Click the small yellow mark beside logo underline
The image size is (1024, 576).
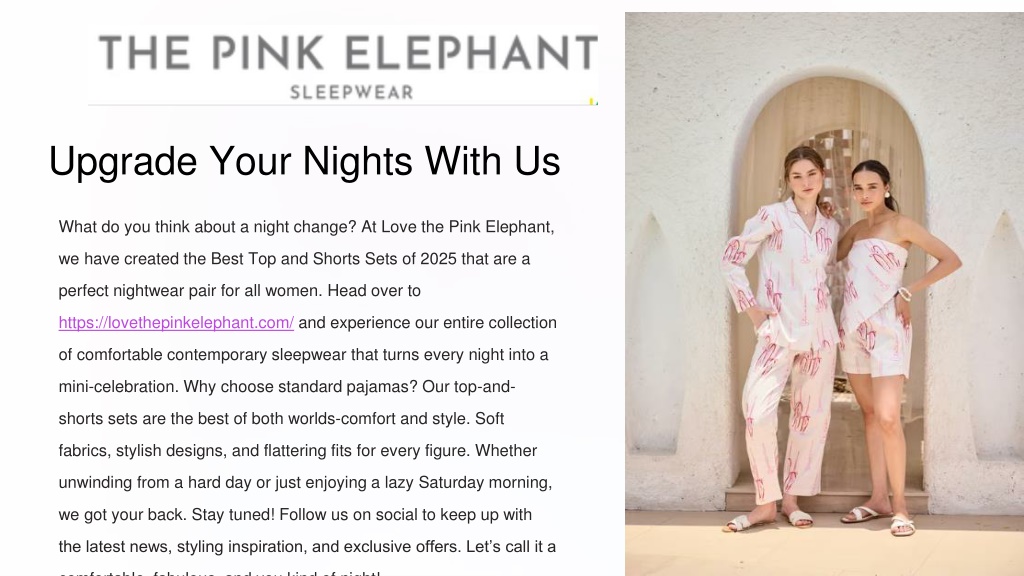click(593, 101)
